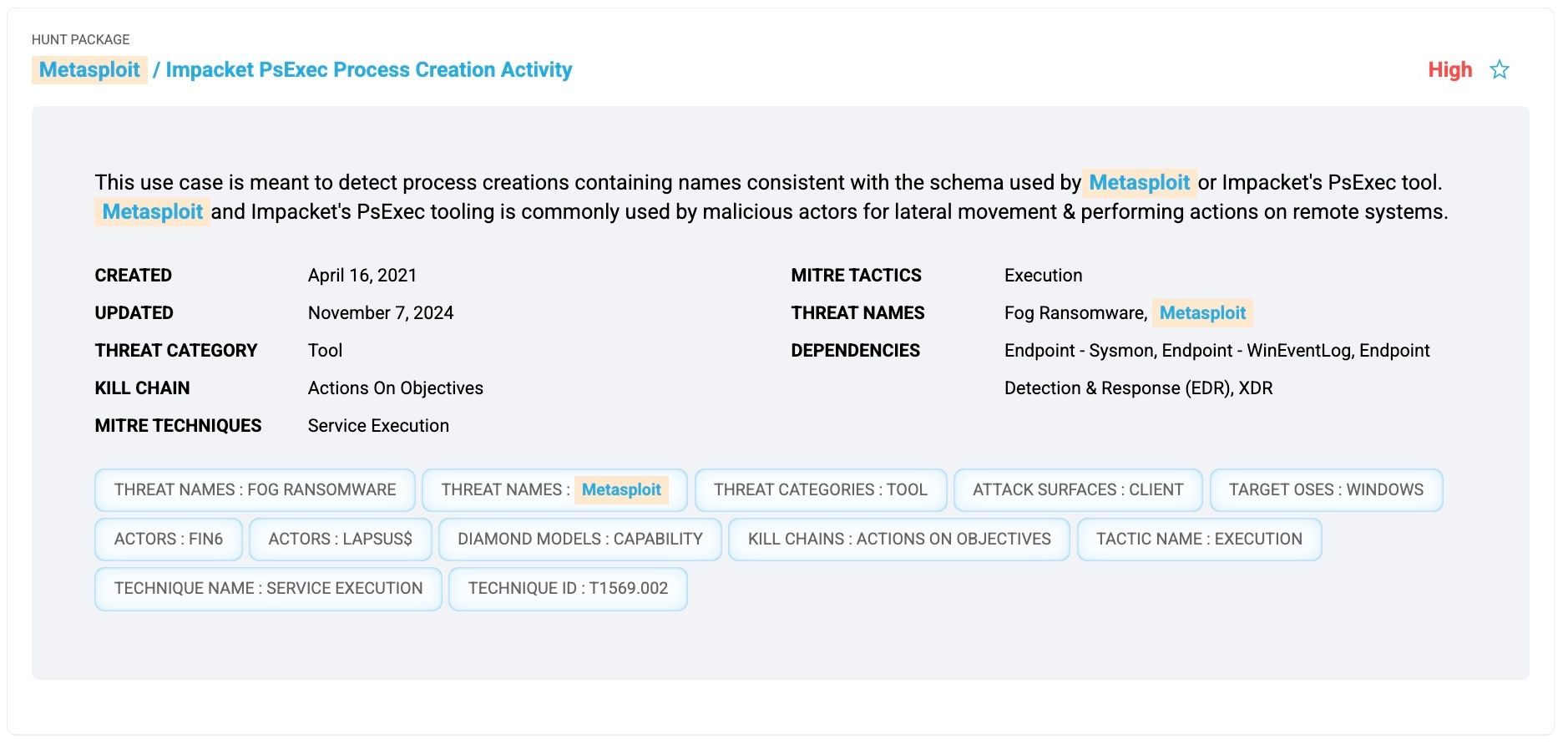Select the FOG RANSOMWARE threat name tag

point(255,490)
